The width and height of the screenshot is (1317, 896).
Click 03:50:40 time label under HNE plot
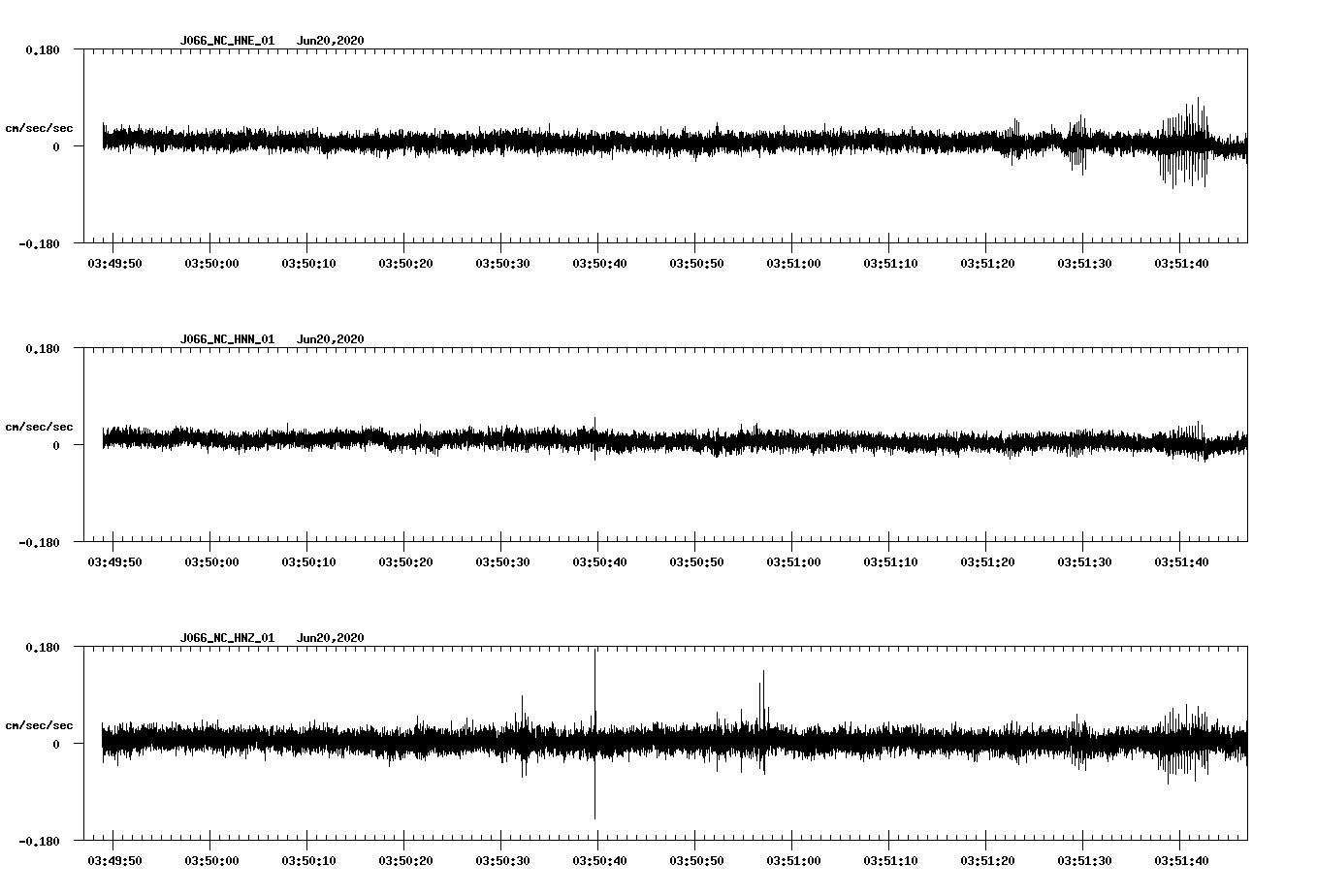tap(599, 263)
